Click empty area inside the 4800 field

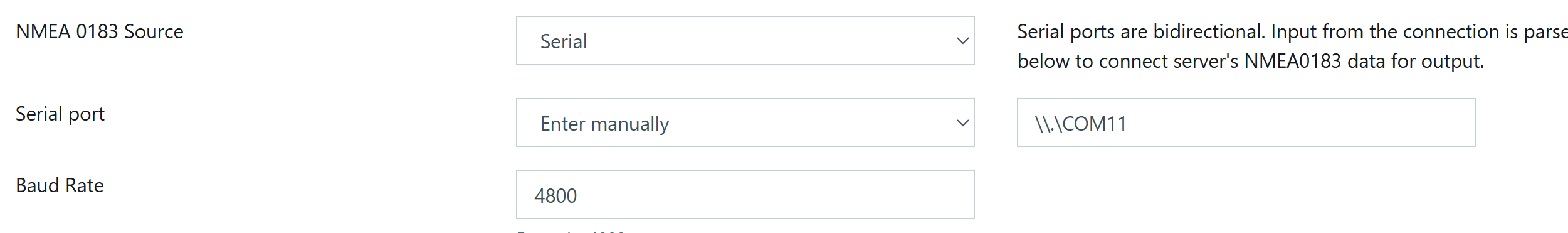click(784, 195)
